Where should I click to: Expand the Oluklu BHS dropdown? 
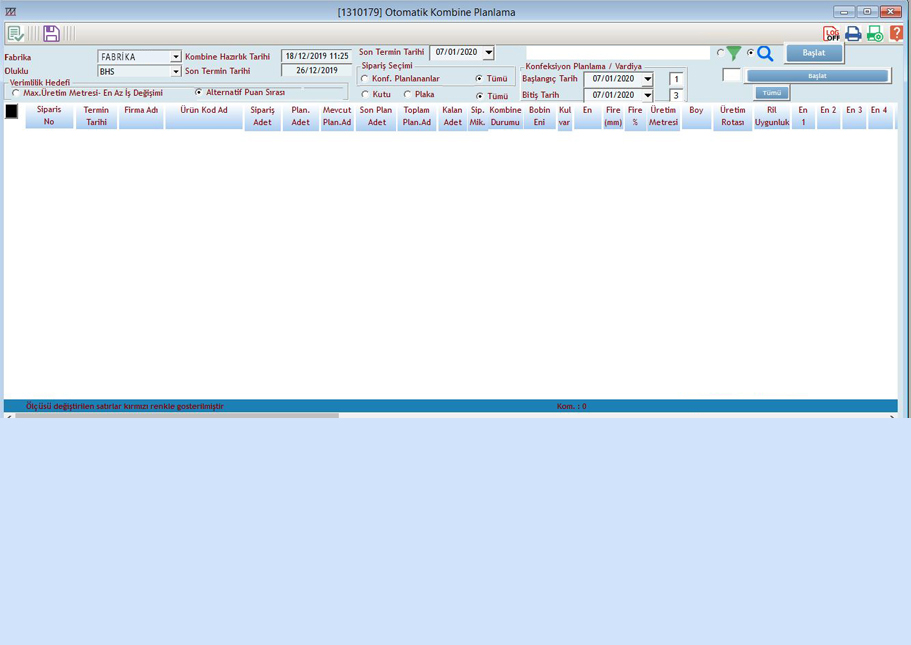(176, 72)
